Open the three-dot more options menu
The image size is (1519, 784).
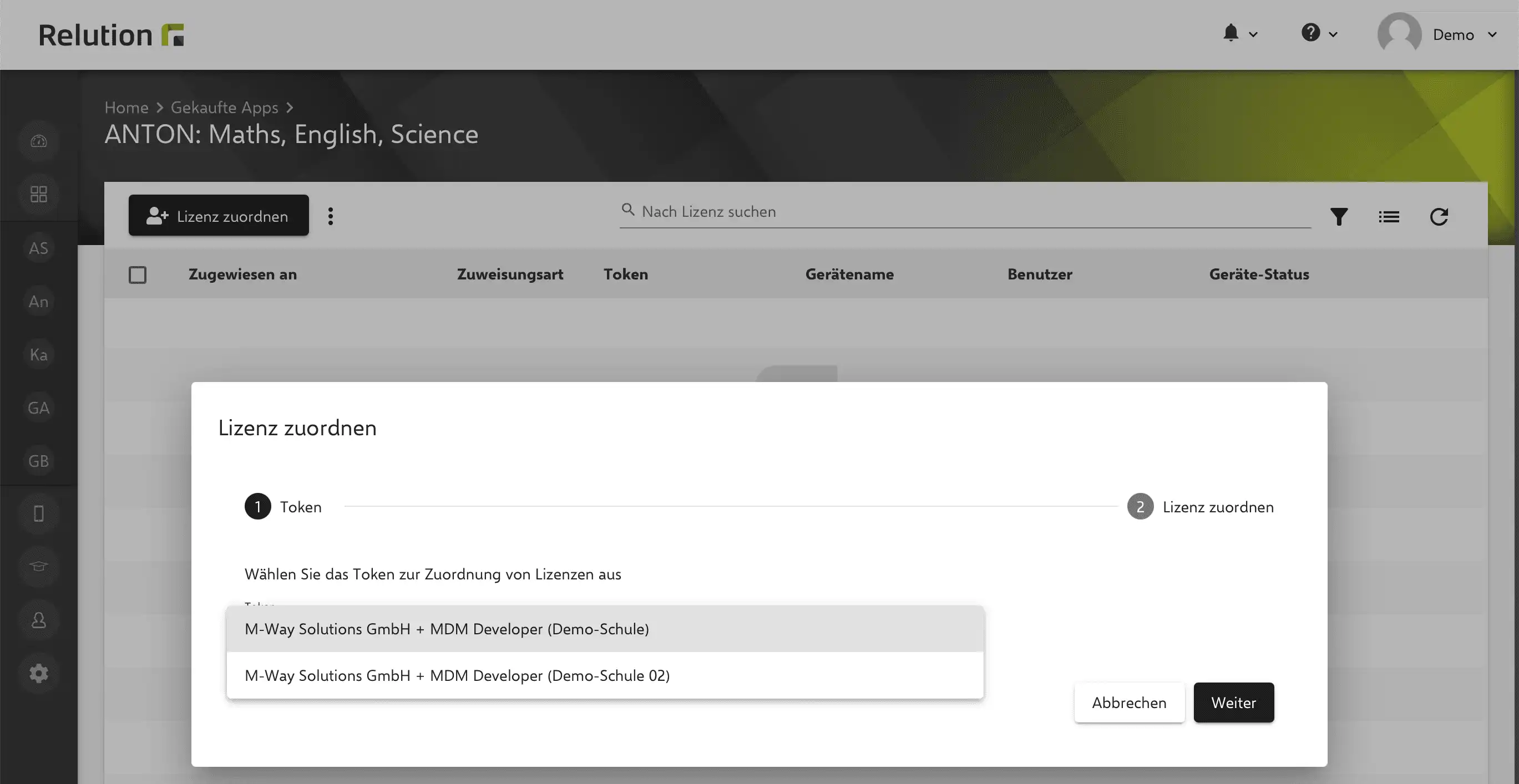point(331,216)
